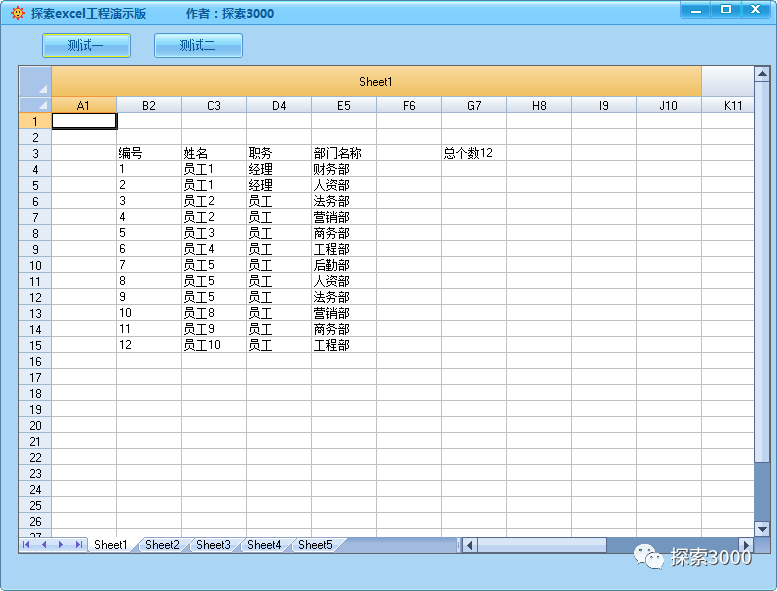The image size is (777, 591).
Task: Click the horizontal scrollbar thumb
Action: (x=542, y=545)
